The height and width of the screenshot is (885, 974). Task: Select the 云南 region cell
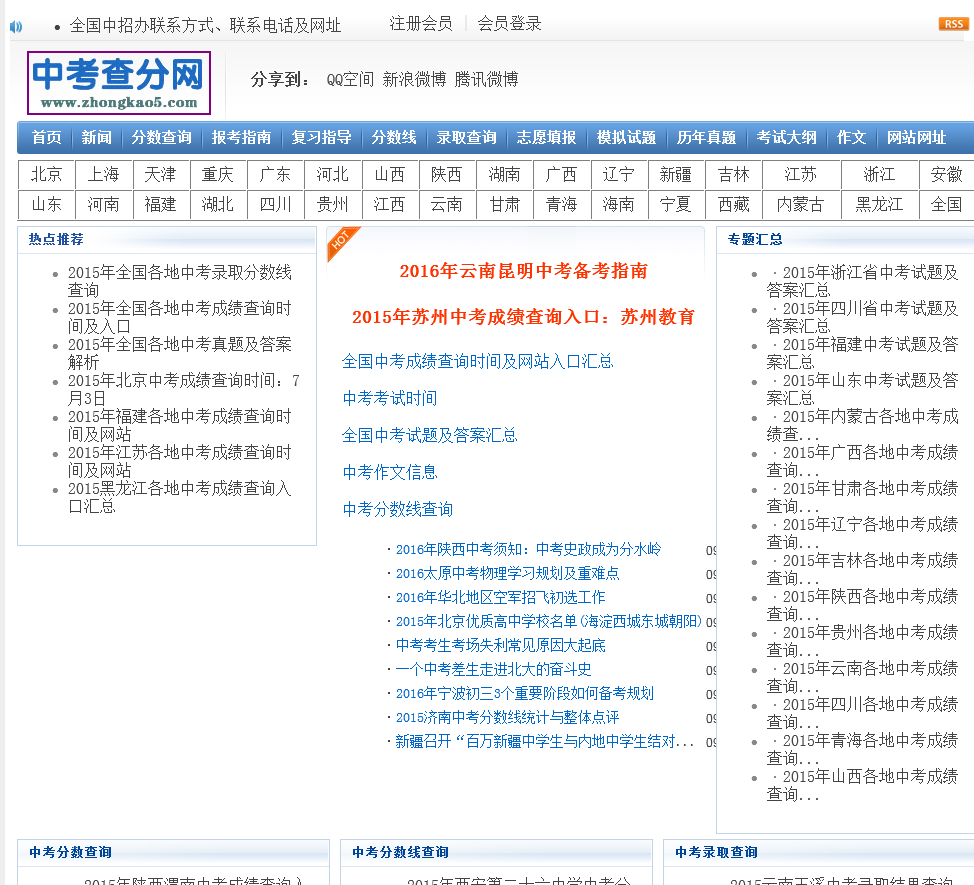[447, 204]
